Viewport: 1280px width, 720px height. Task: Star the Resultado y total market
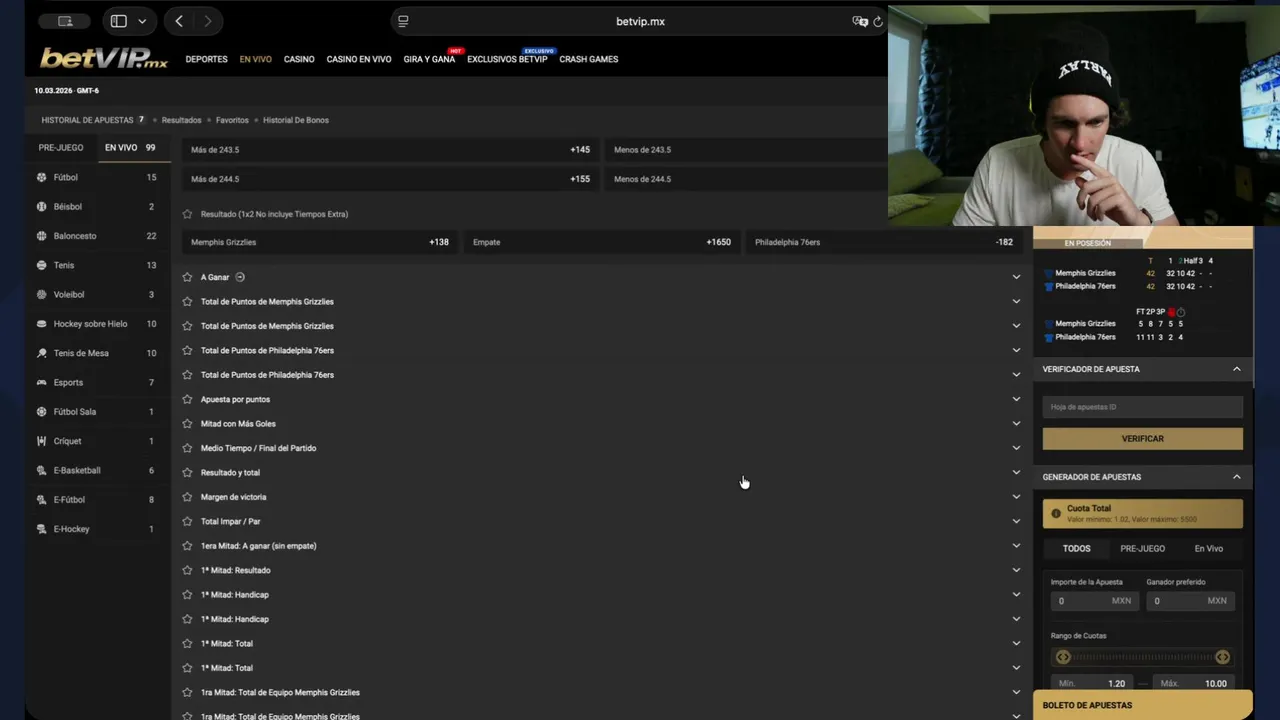pyautogui.click(x=187, y=473)
